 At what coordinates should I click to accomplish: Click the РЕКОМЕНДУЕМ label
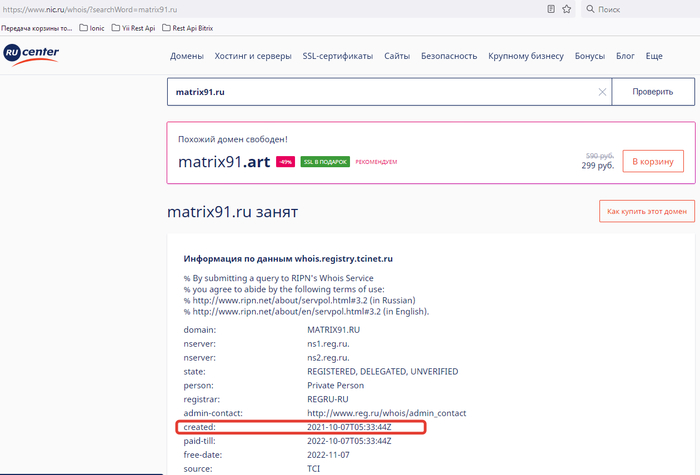coord(376,162)
